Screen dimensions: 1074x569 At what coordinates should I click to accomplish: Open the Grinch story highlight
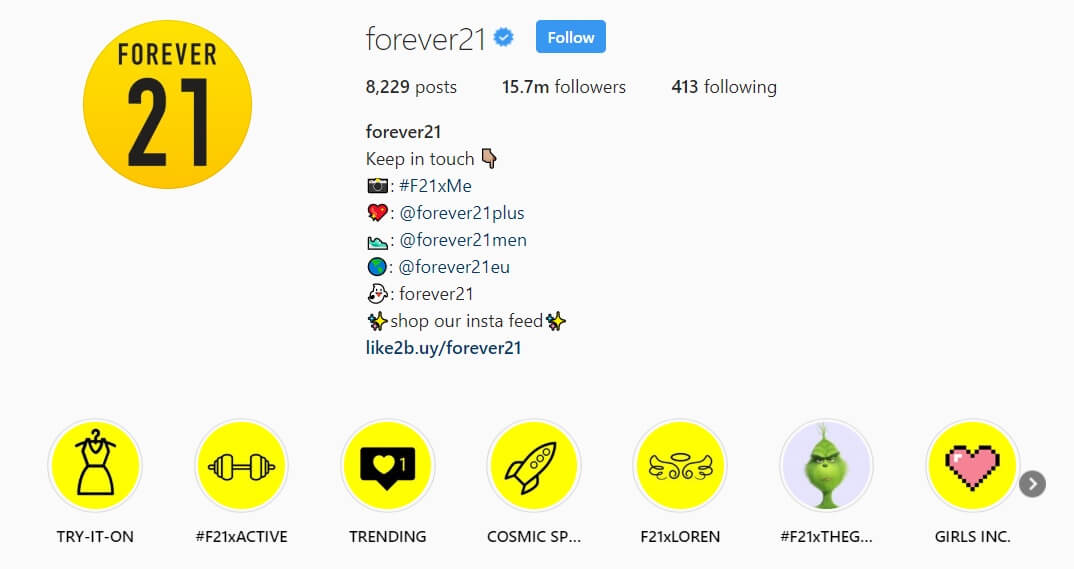click(x=826, y=466)
